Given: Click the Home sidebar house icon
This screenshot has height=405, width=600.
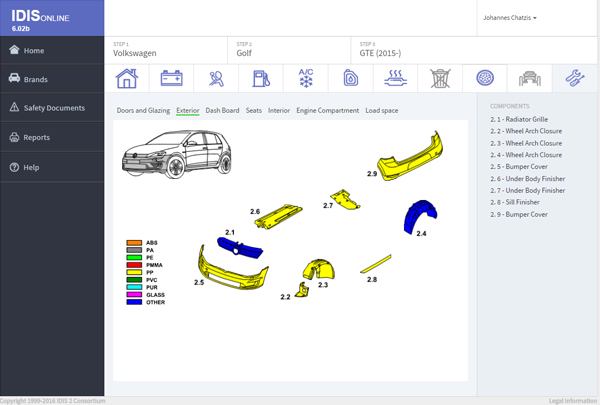Looking at the screenshot, I should 14,50.
